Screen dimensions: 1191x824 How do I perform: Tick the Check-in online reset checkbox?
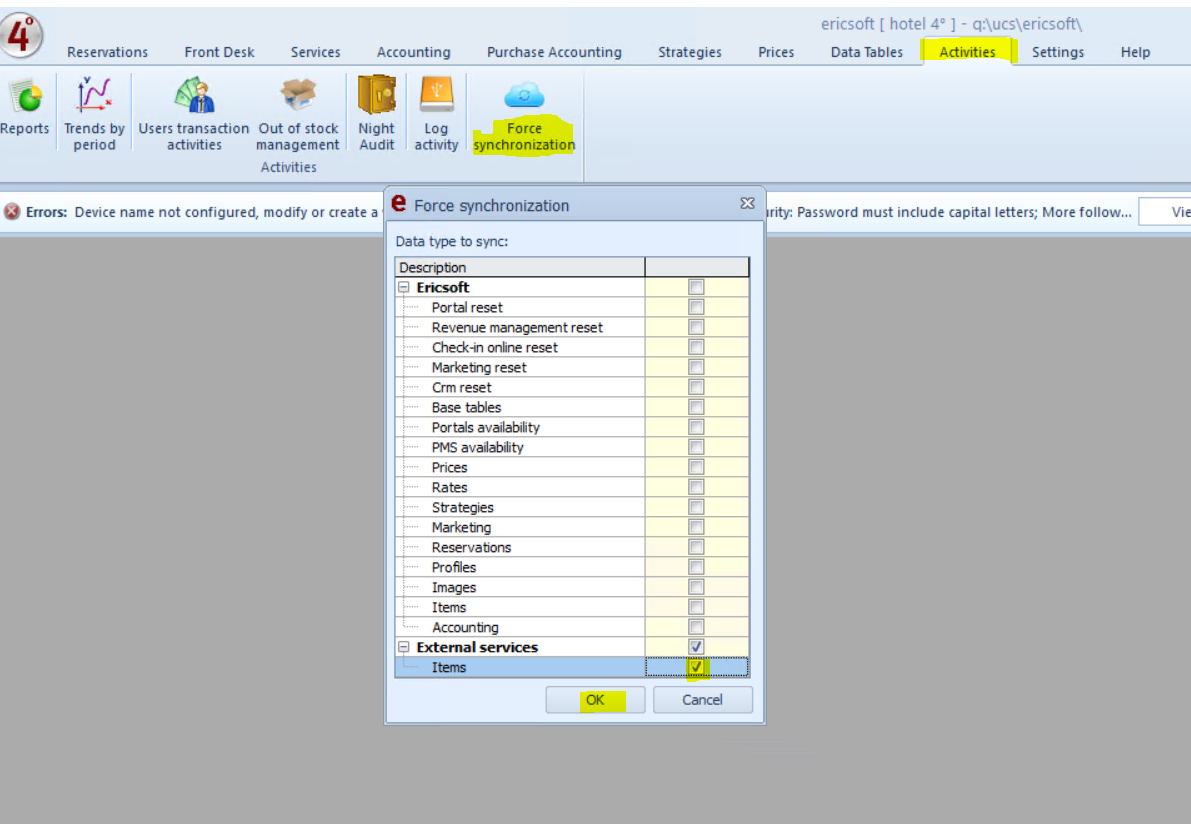[696, 347]
